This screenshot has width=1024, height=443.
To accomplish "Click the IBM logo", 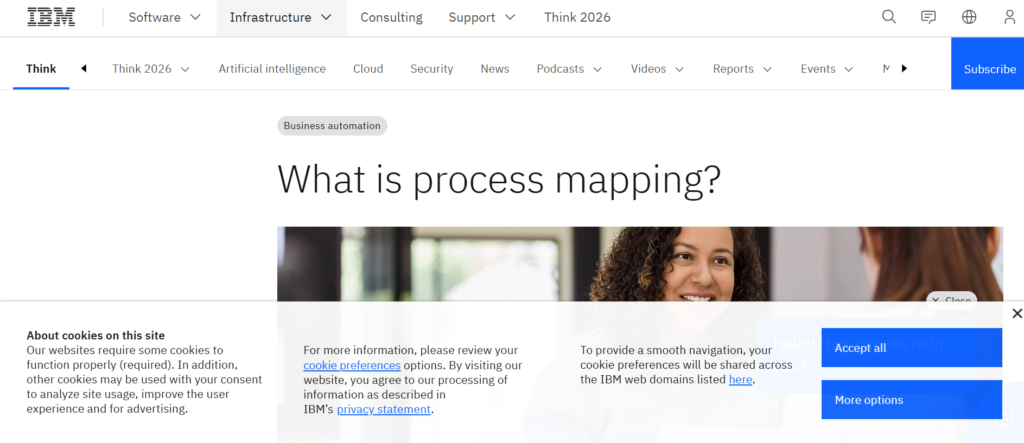I will [50, 17].
